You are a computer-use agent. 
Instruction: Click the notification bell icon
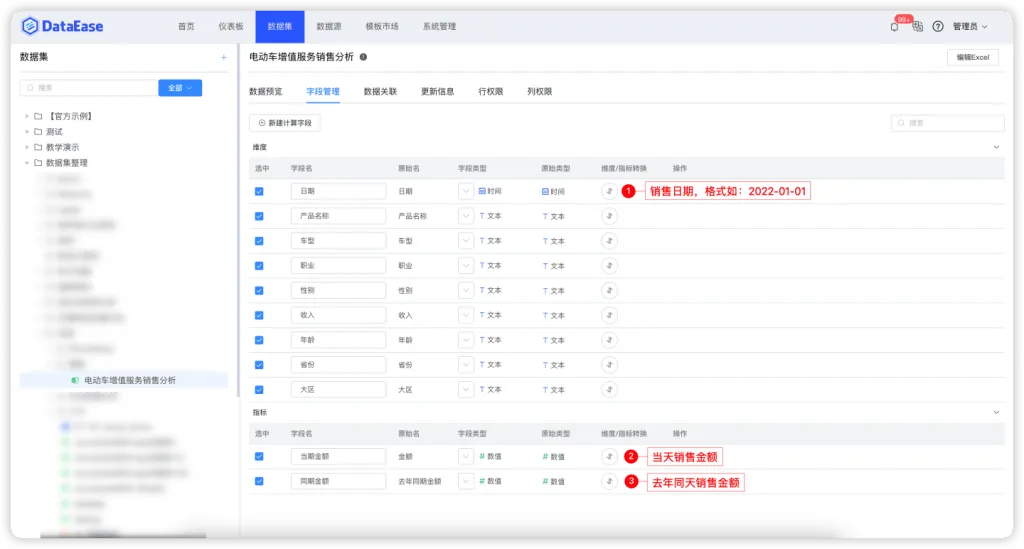click(894, 27)
